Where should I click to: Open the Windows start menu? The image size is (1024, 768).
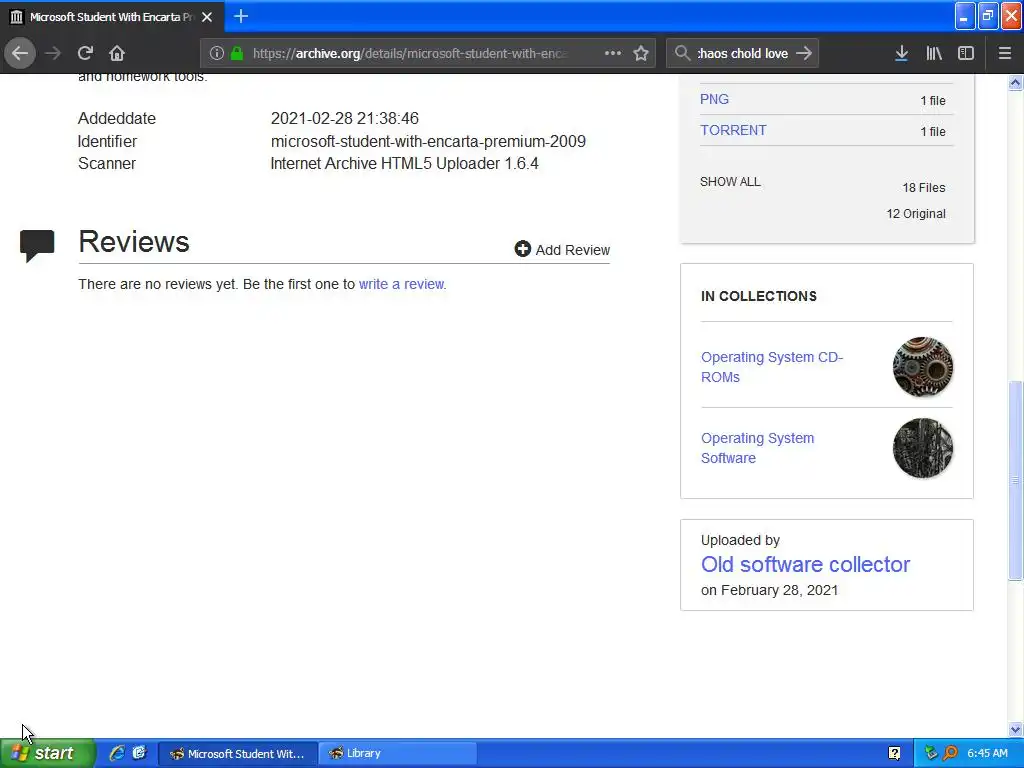coord(47,753)
